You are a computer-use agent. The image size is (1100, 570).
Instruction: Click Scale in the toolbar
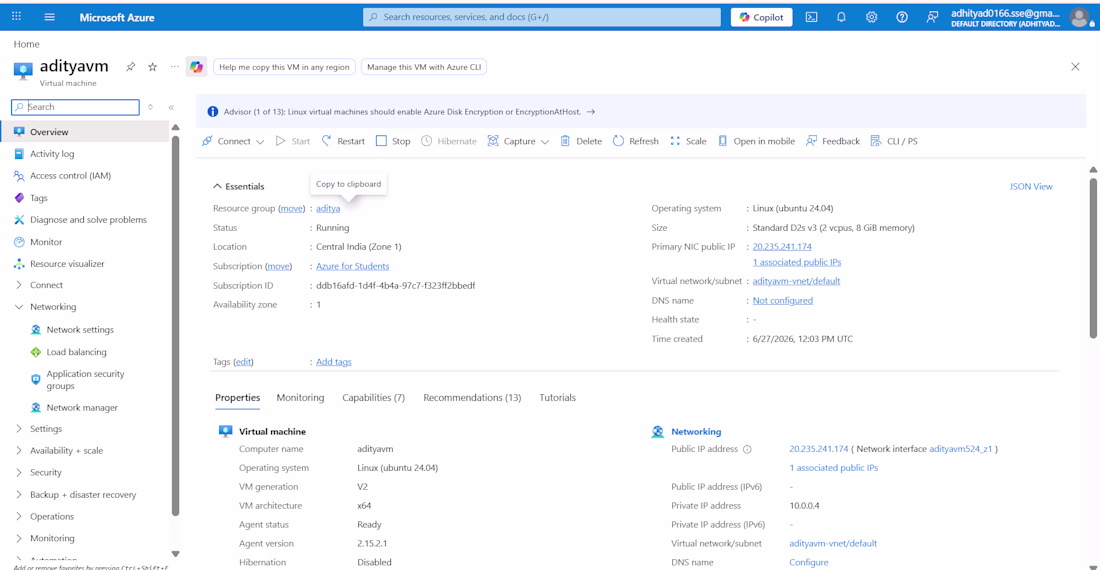[x=688, y=141]
